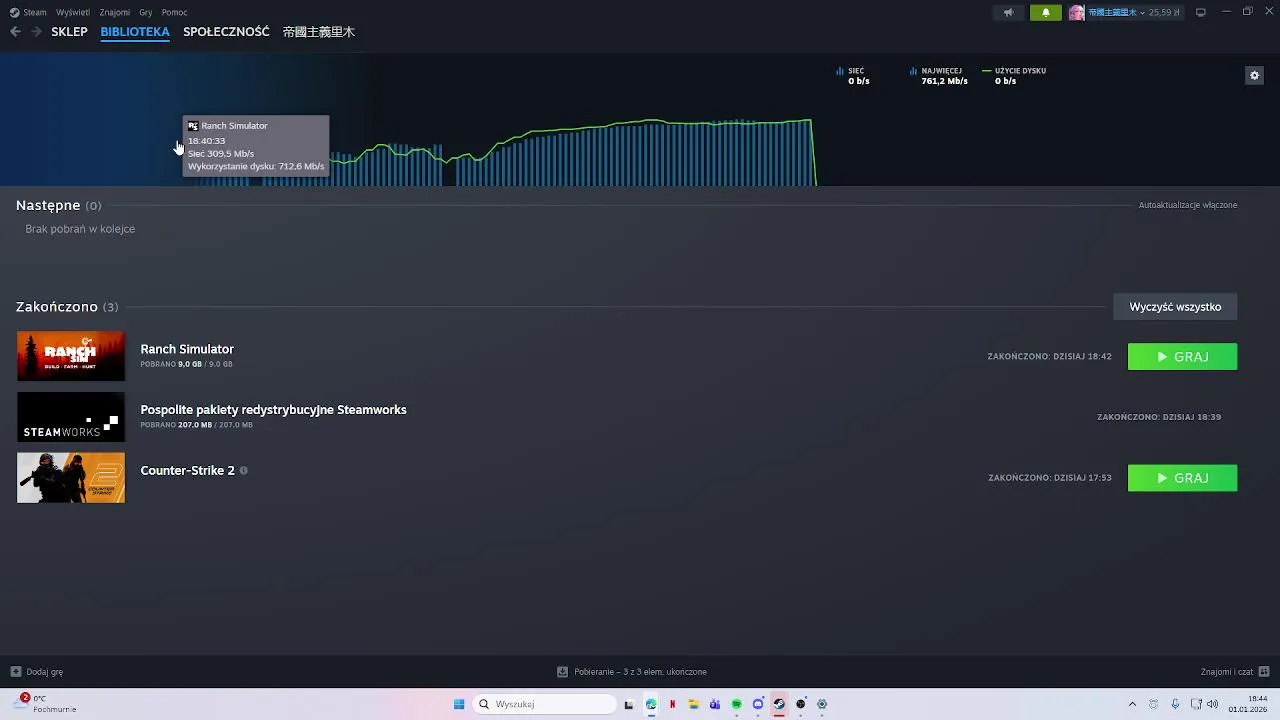This screenshot has width=1280, height=720.
Task: Click Pobieranie status in bottom bar
Action: coord(632,672)
